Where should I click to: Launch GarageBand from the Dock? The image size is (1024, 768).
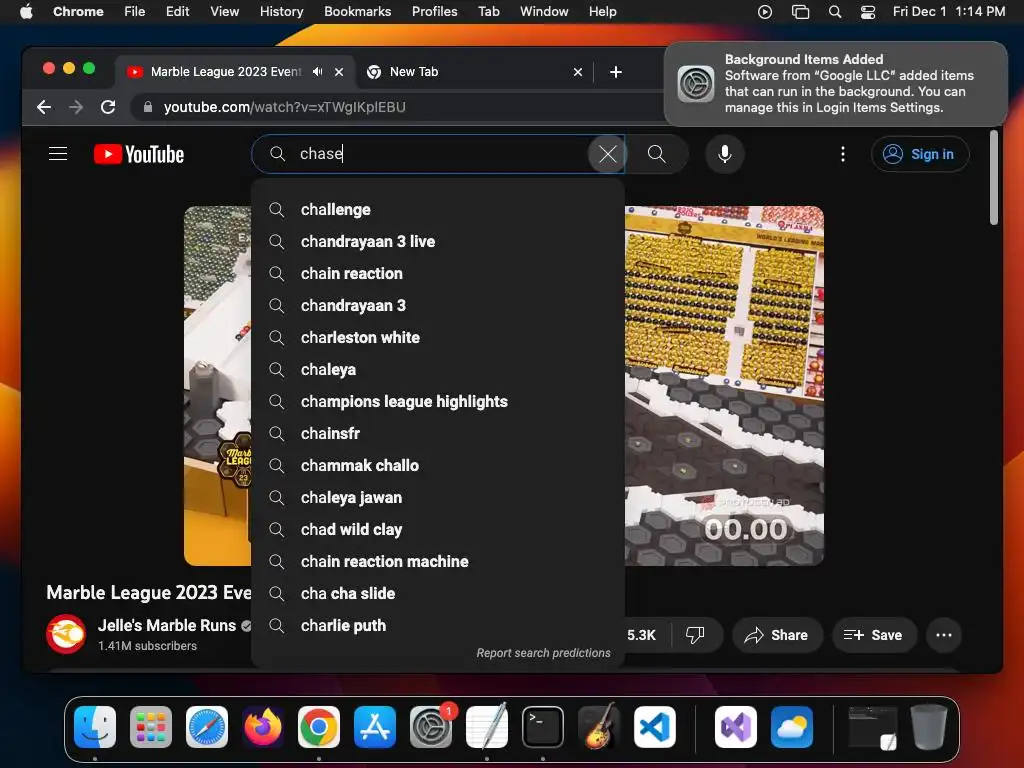(x=599, y=727)
